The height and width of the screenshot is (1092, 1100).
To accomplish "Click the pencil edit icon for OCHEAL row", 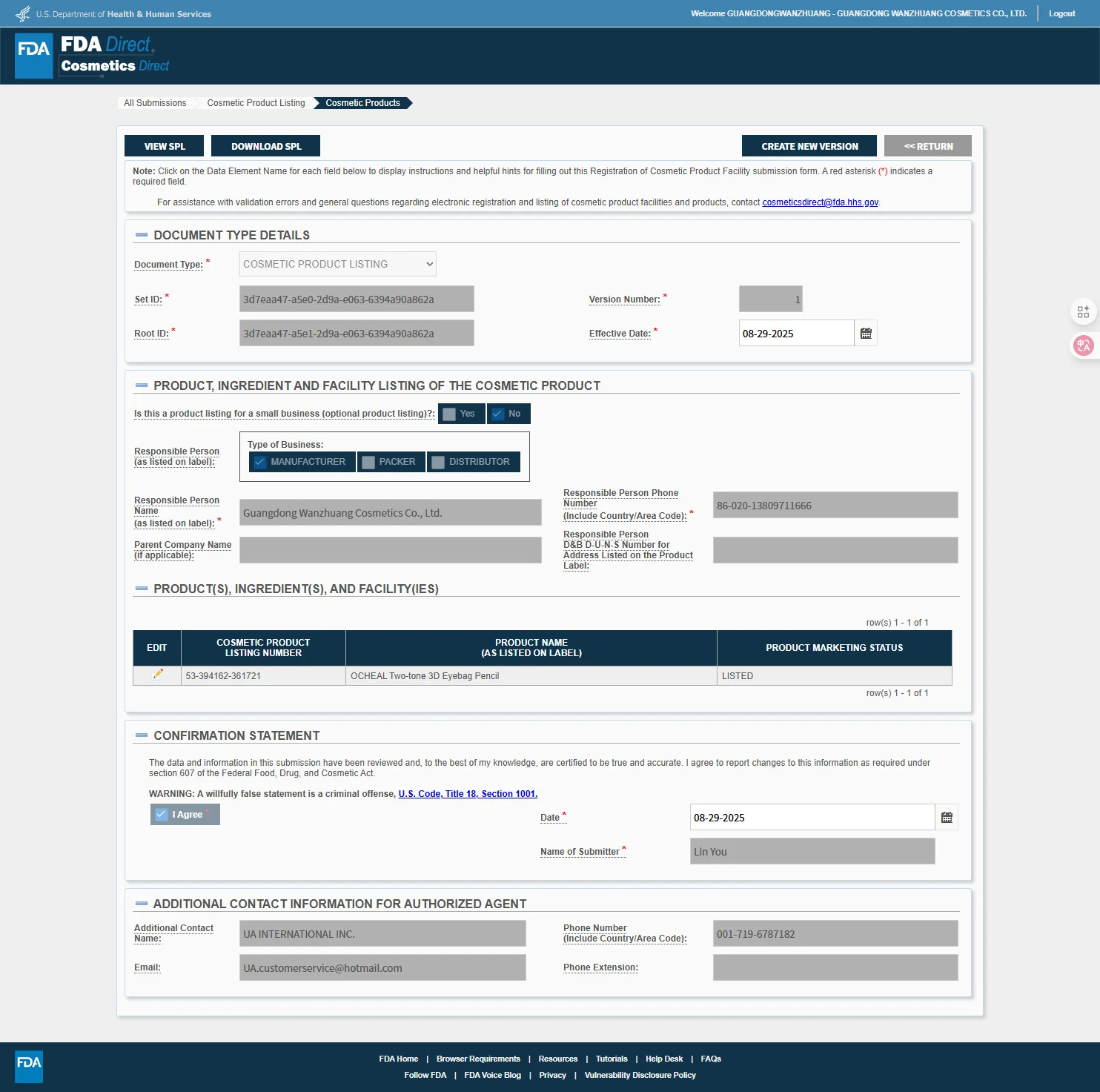I will (x=157, y=674).
